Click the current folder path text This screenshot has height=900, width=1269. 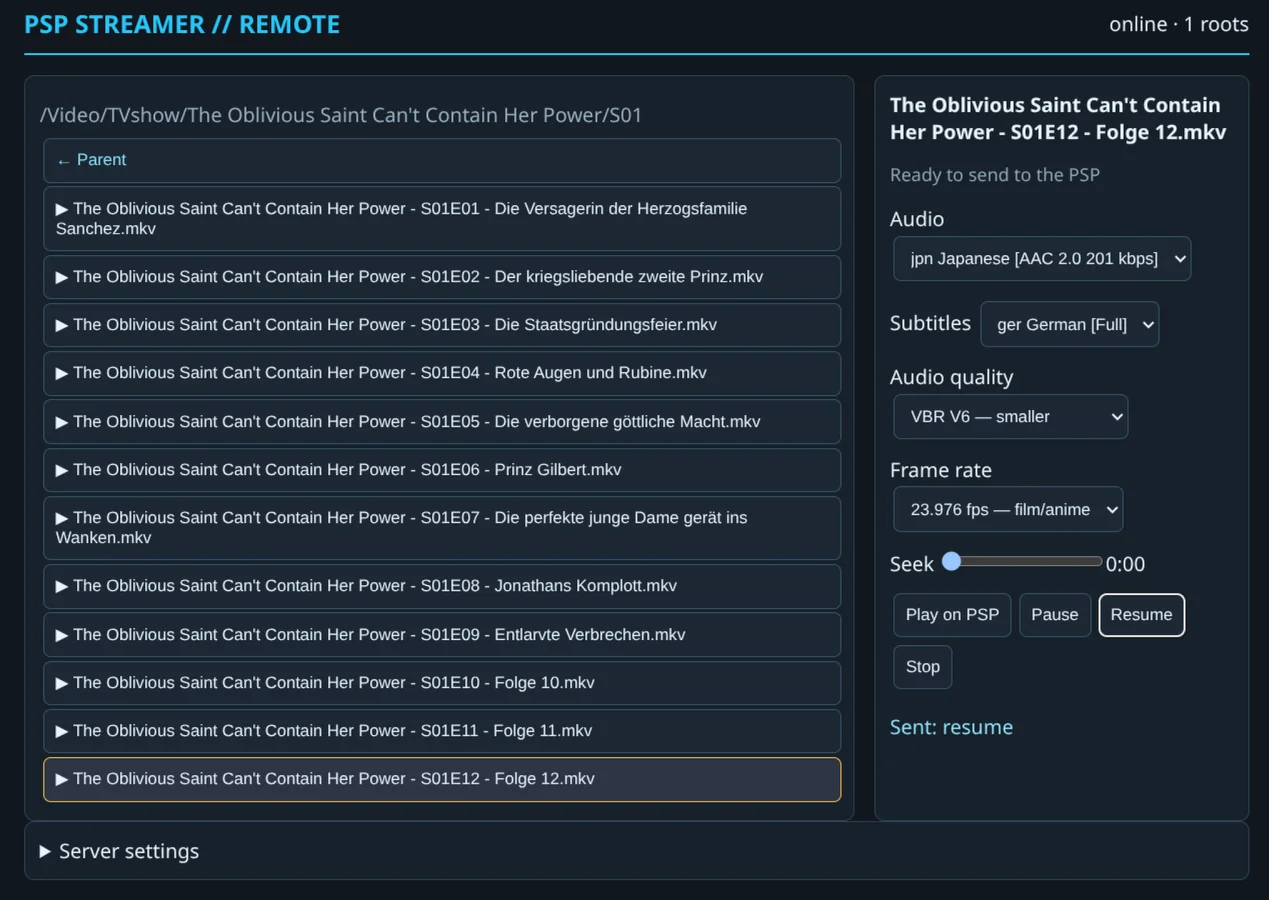click(341, 115)
